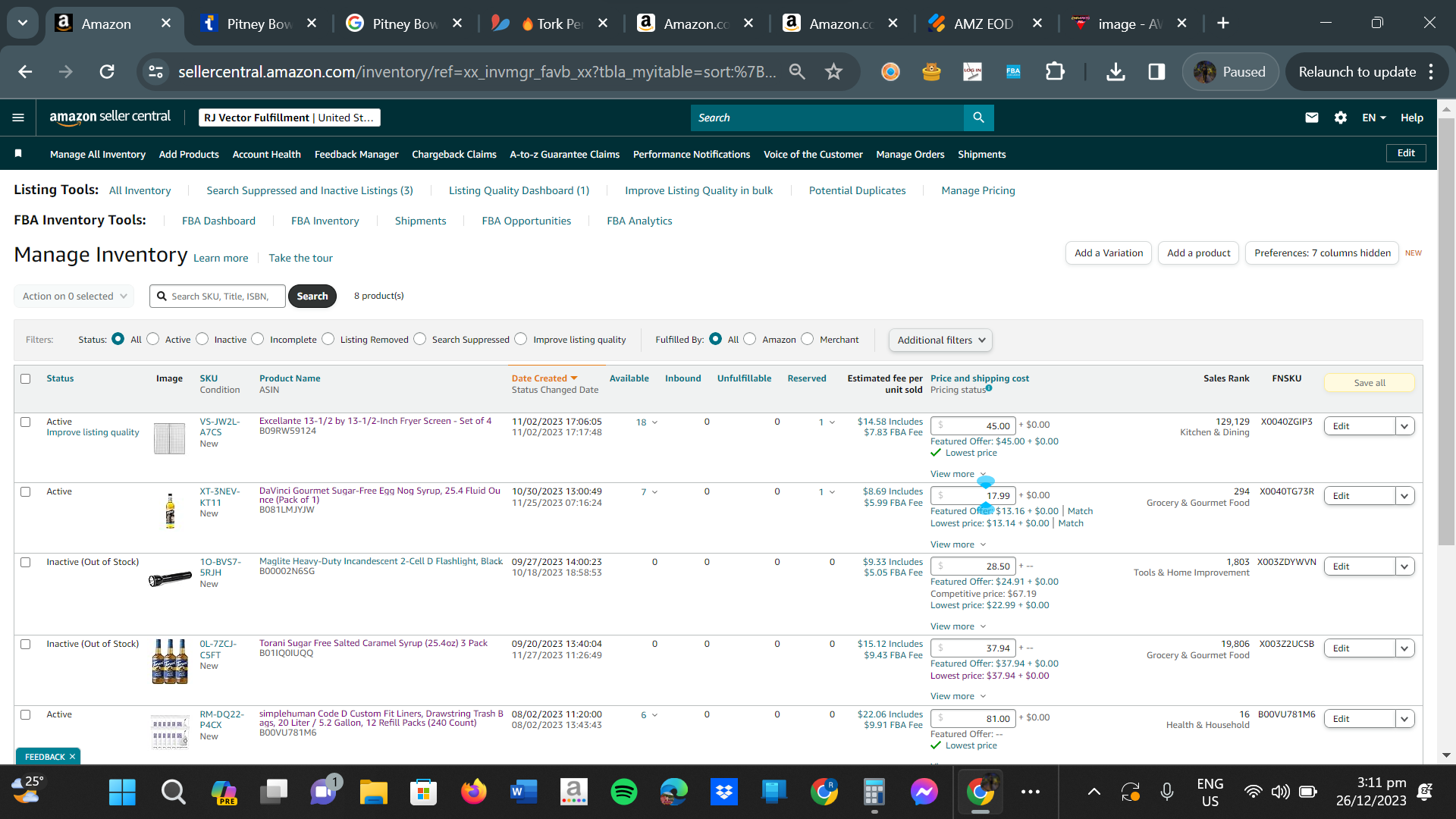The width and height of the screenshot is (1456, 819).
Task: Open Firefox from the taskbar
Action: 474,792
